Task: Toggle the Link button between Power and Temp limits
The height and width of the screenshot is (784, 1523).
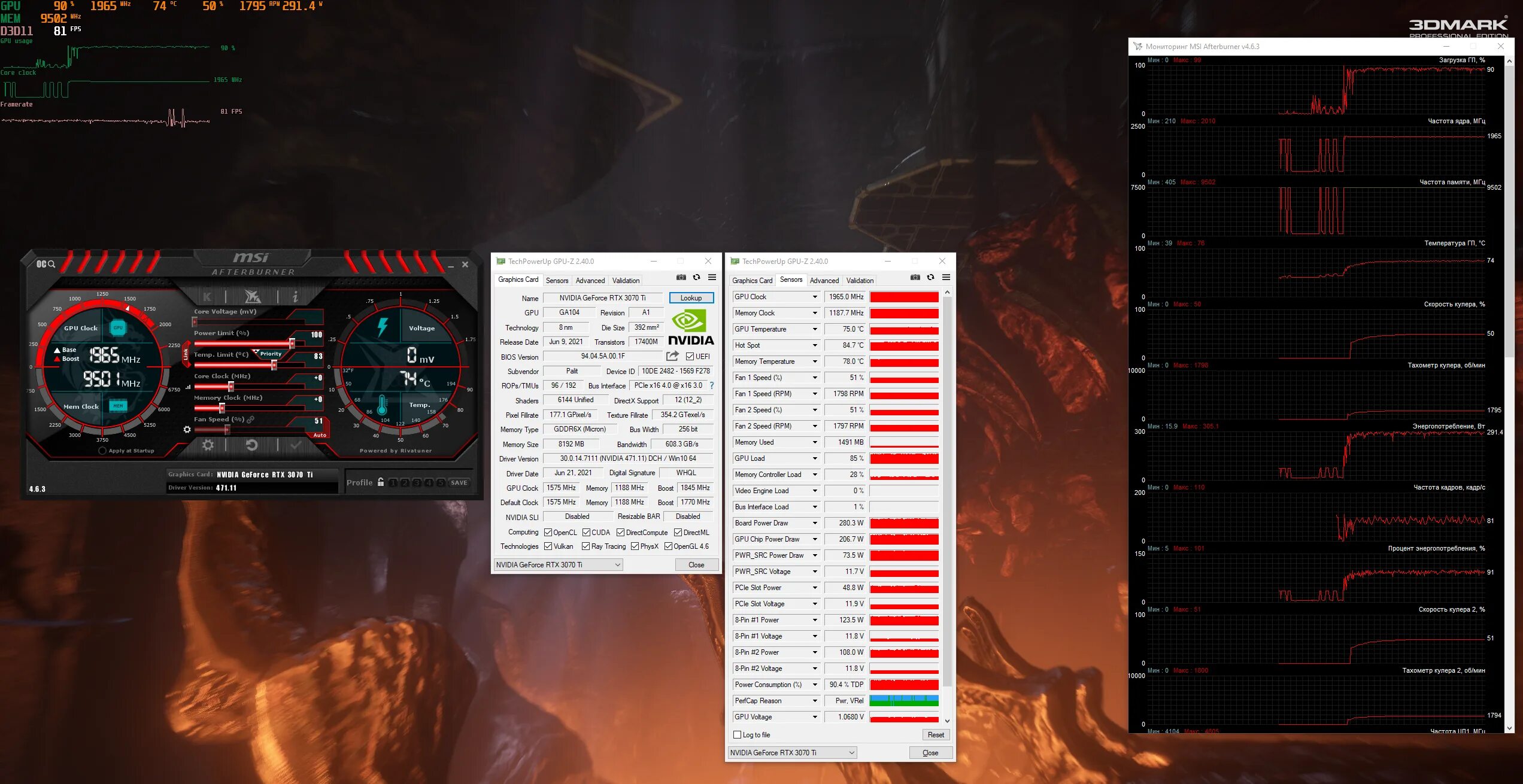Action: point(186,354)
